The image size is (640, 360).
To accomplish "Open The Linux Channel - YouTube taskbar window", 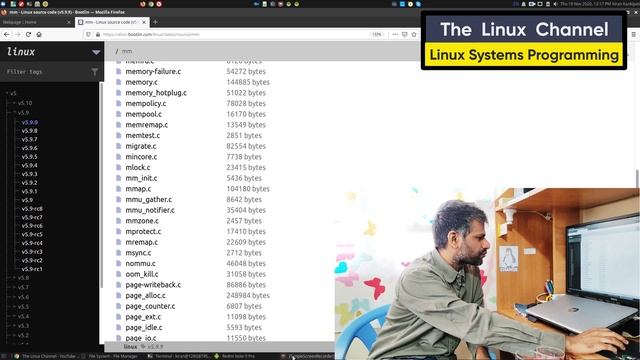I will [x=46, y=356].
